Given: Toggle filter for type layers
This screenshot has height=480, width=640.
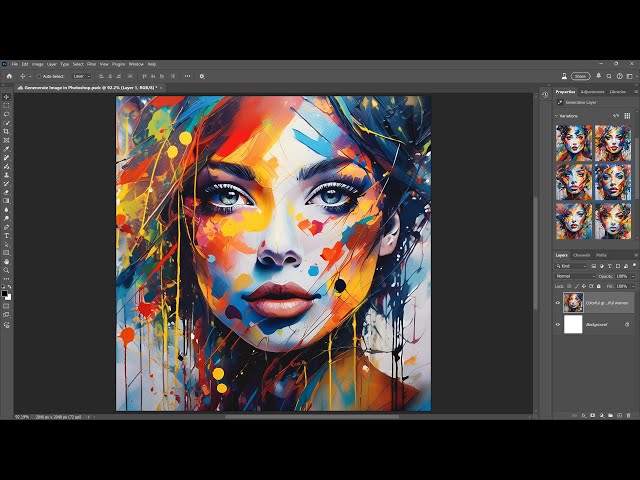Looking at the screenshot, I should tap(609, 266).
